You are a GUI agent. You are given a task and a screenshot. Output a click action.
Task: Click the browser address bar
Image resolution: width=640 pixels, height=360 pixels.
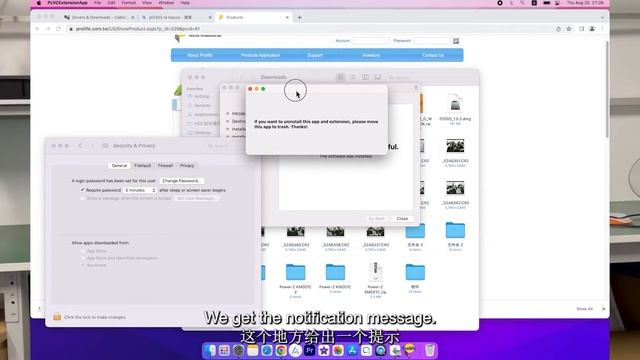pyautogui.click(x=308, y=29)
